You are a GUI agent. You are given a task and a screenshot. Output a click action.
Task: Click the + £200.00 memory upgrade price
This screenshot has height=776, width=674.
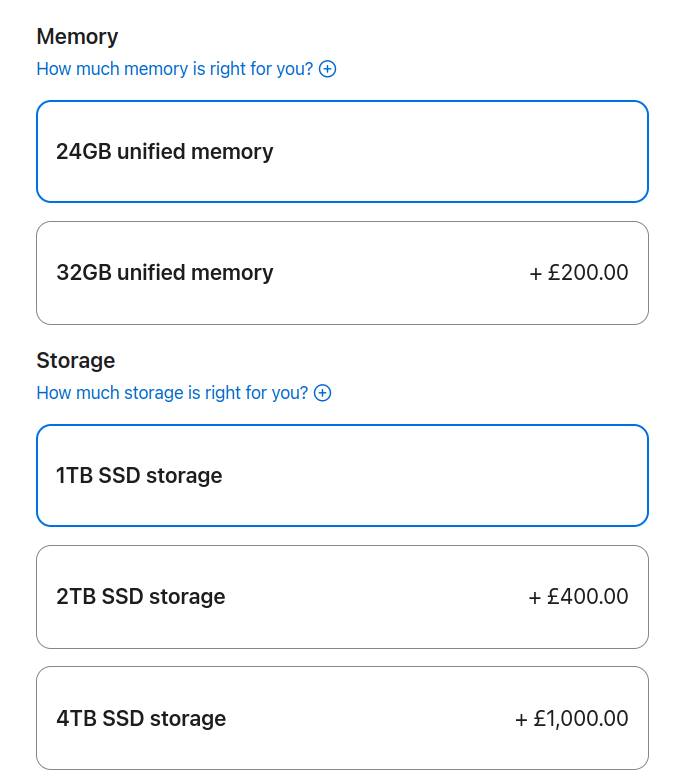(x=579, y=273)
